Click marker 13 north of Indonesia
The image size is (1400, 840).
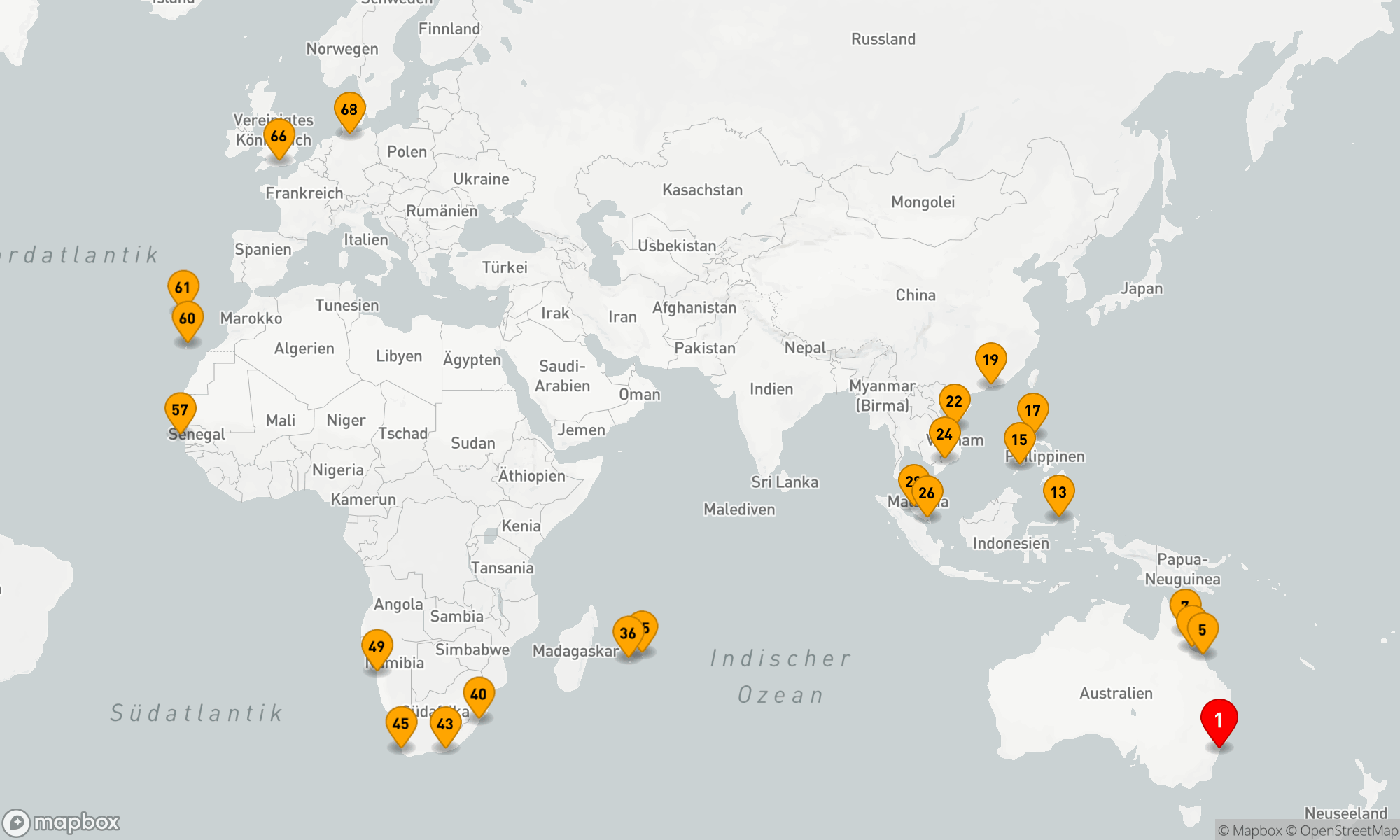click(x=1058, y=493)
